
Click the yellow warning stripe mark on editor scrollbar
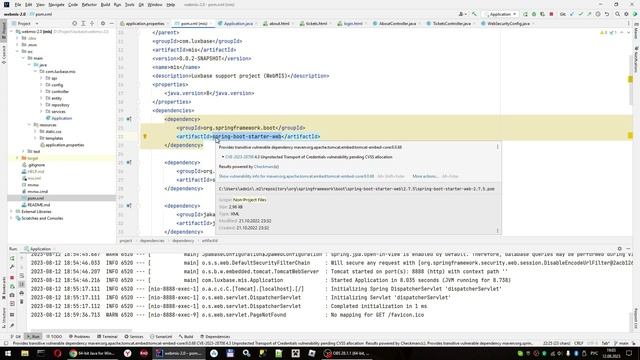[630, 79]
